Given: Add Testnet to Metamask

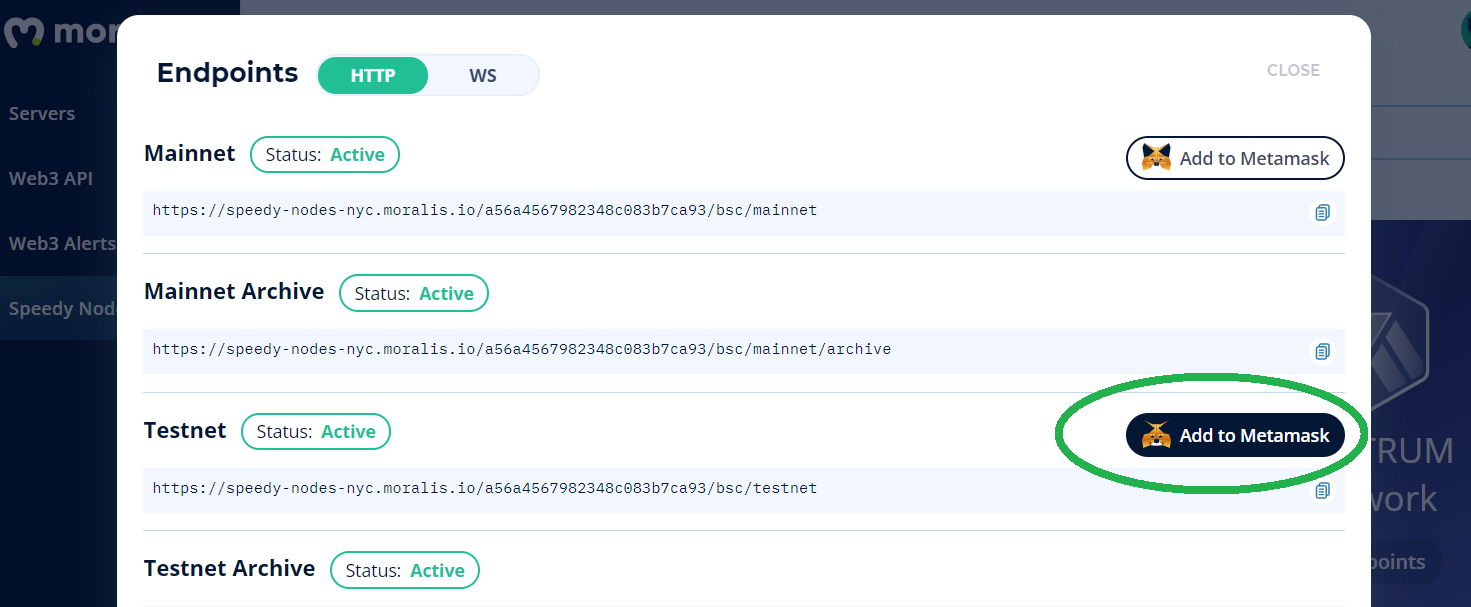Looking at the screenshot, I should [1235, 435].
